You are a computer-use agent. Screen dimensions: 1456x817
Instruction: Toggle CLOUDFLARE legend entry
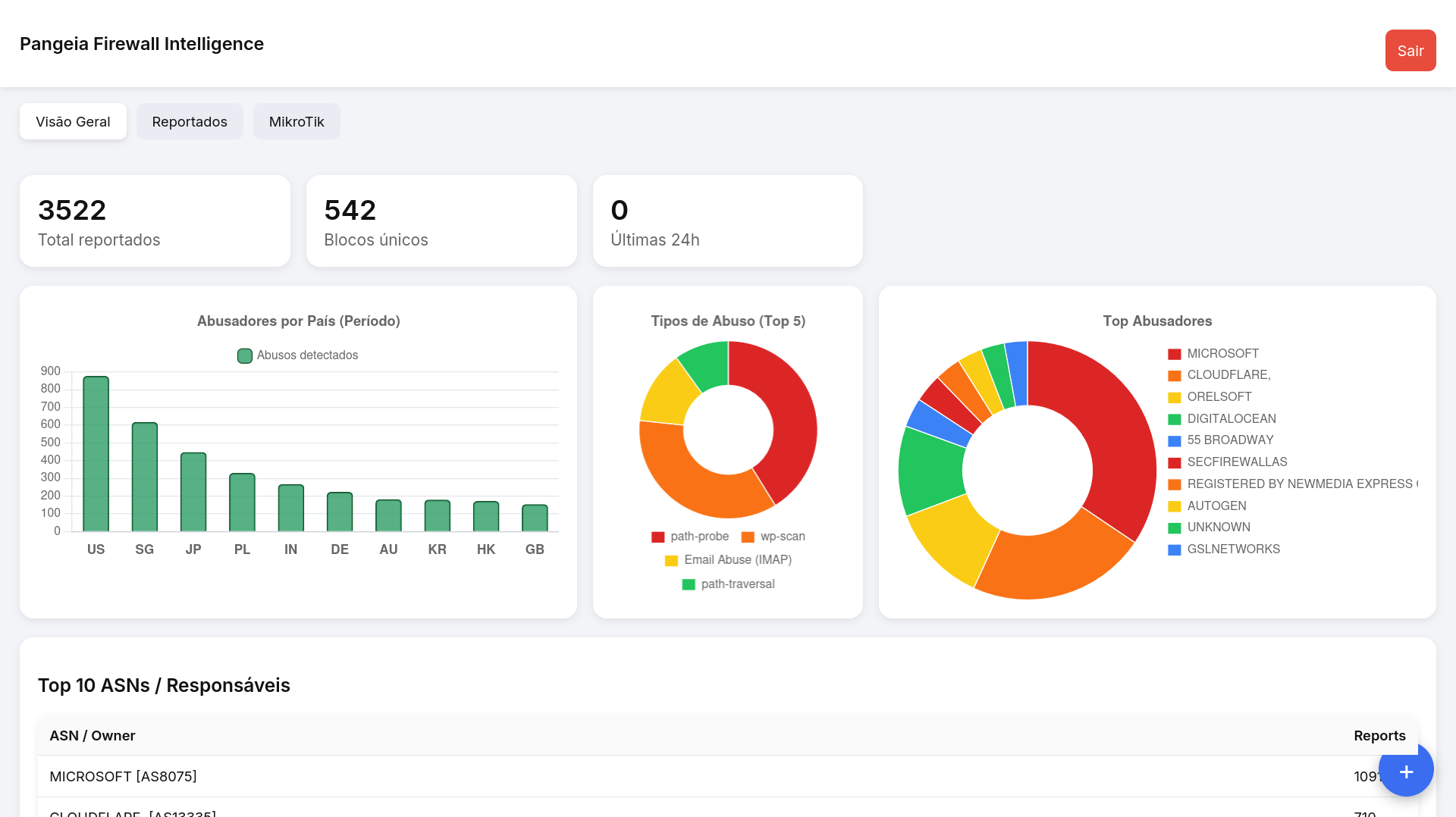(x=1219, y=375)
